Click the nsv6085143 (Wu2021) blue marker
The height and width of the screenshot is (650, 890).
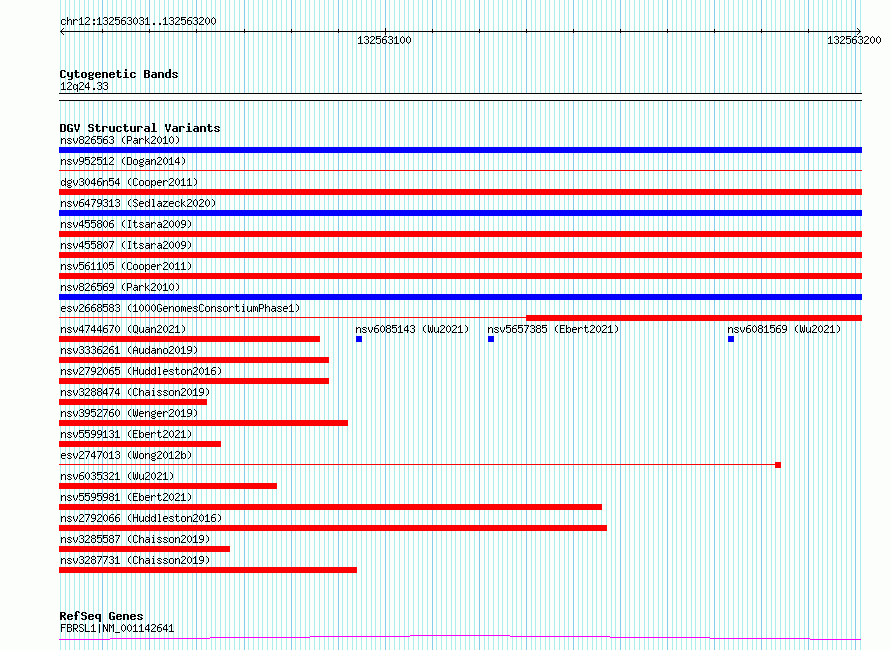click(x=359, y=339)
